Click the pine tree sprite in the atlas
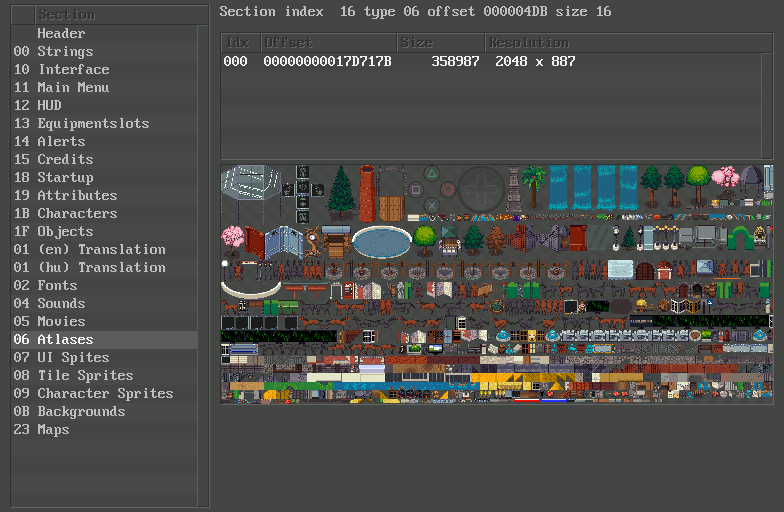Screen dimensions: 784x512 tap(342, 190)
